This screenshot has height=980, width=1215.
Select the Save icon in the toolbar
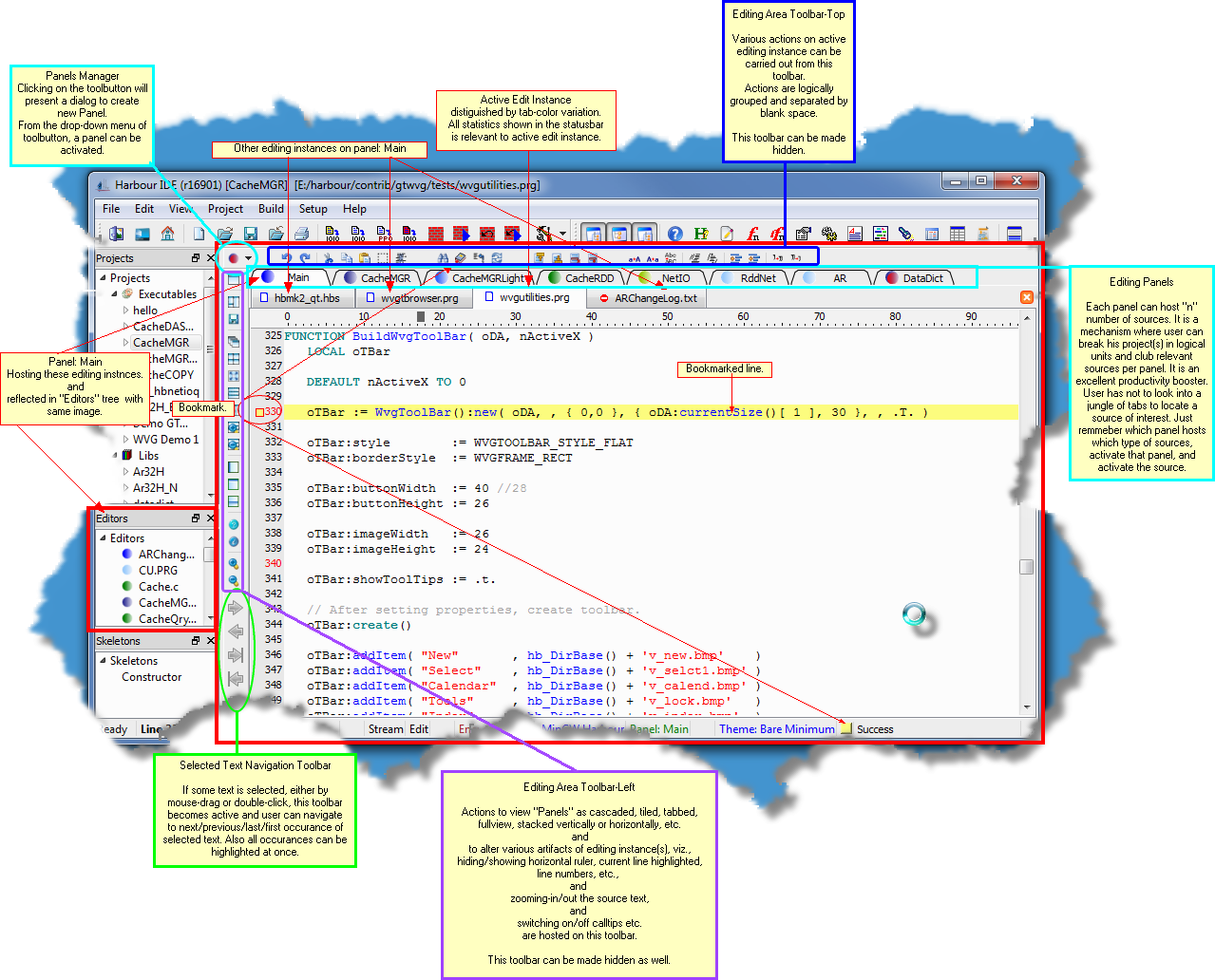point(250,234)
